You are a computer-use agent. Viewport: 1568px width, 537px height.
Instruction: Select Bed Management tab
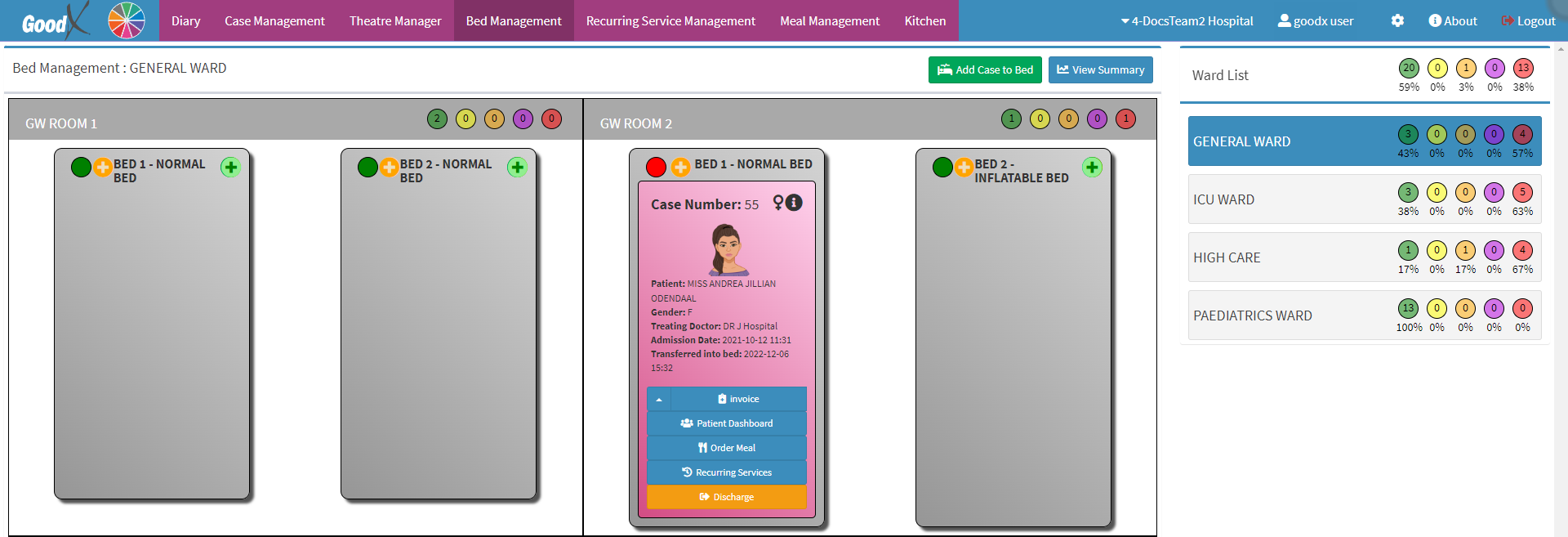tap(514, 20)
